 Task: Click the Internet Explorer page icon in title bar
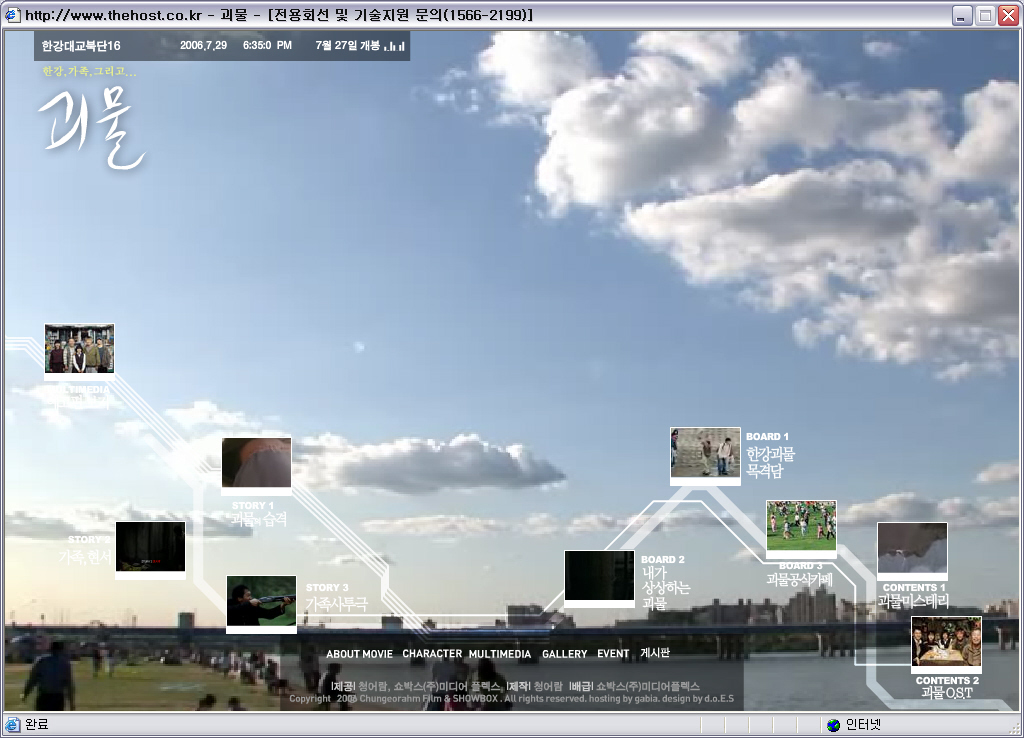(13, 15)
